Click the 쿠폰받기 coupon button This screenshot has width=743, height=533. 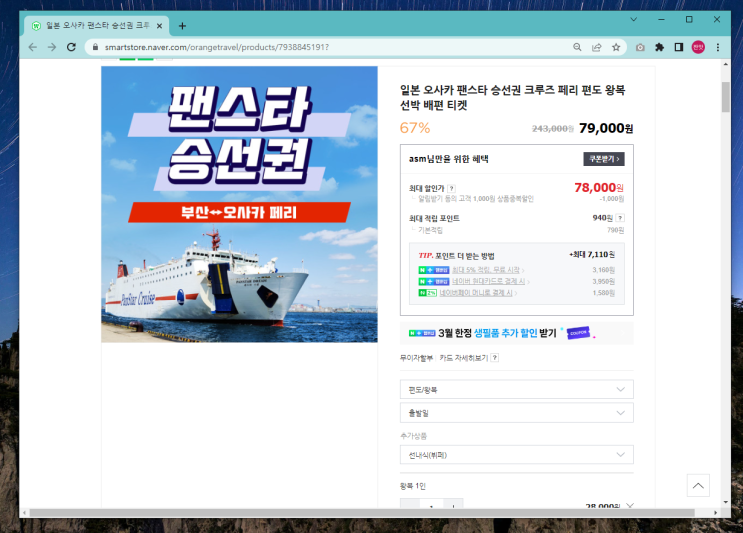[604, 159]
